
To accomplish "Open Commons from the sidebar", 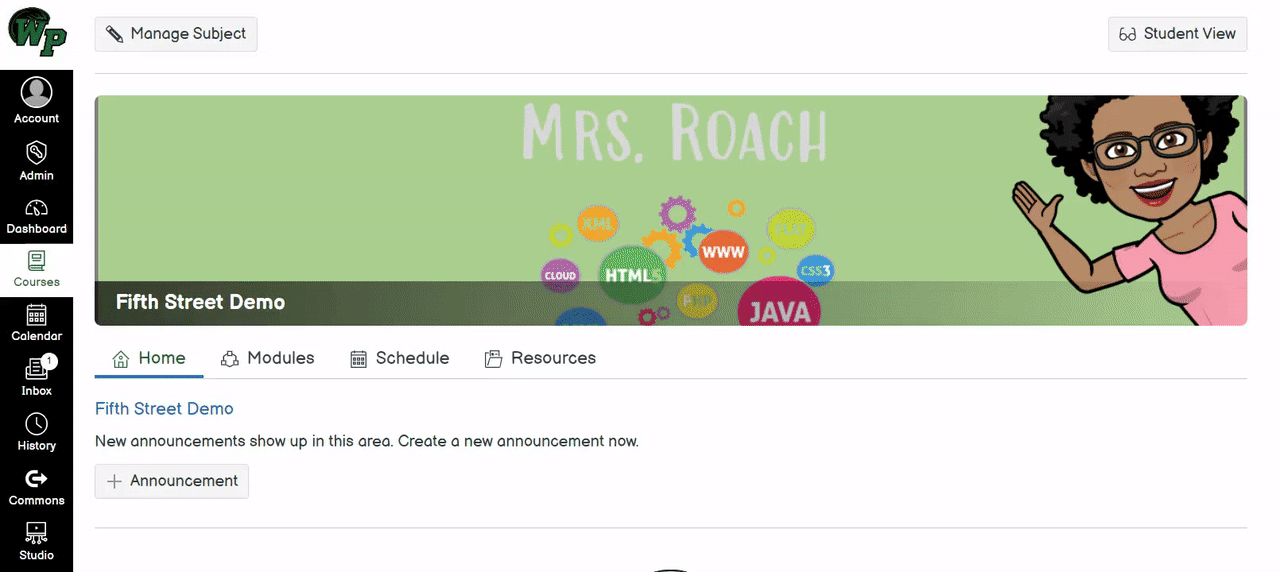I will point(37,487).
